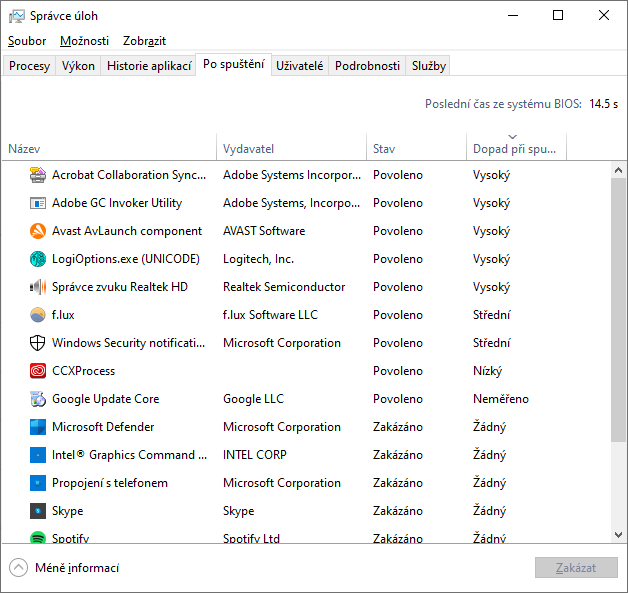Click the Správce úloh title bar icon

pyautogui.click(x=17, y=16)
